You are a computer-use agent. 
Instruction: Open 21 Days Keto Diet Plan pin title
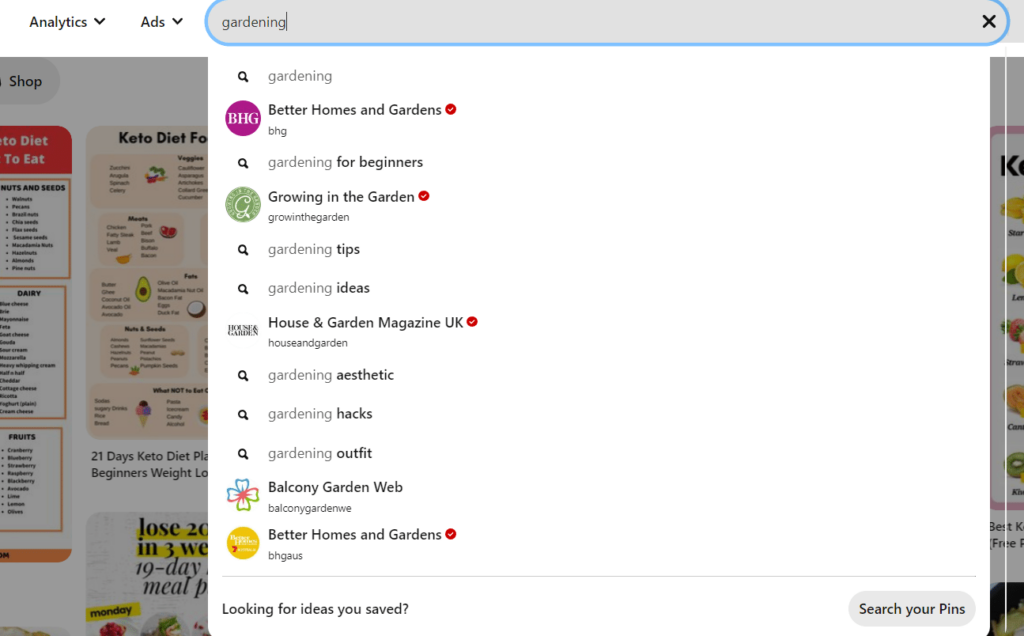pos(148,464)
